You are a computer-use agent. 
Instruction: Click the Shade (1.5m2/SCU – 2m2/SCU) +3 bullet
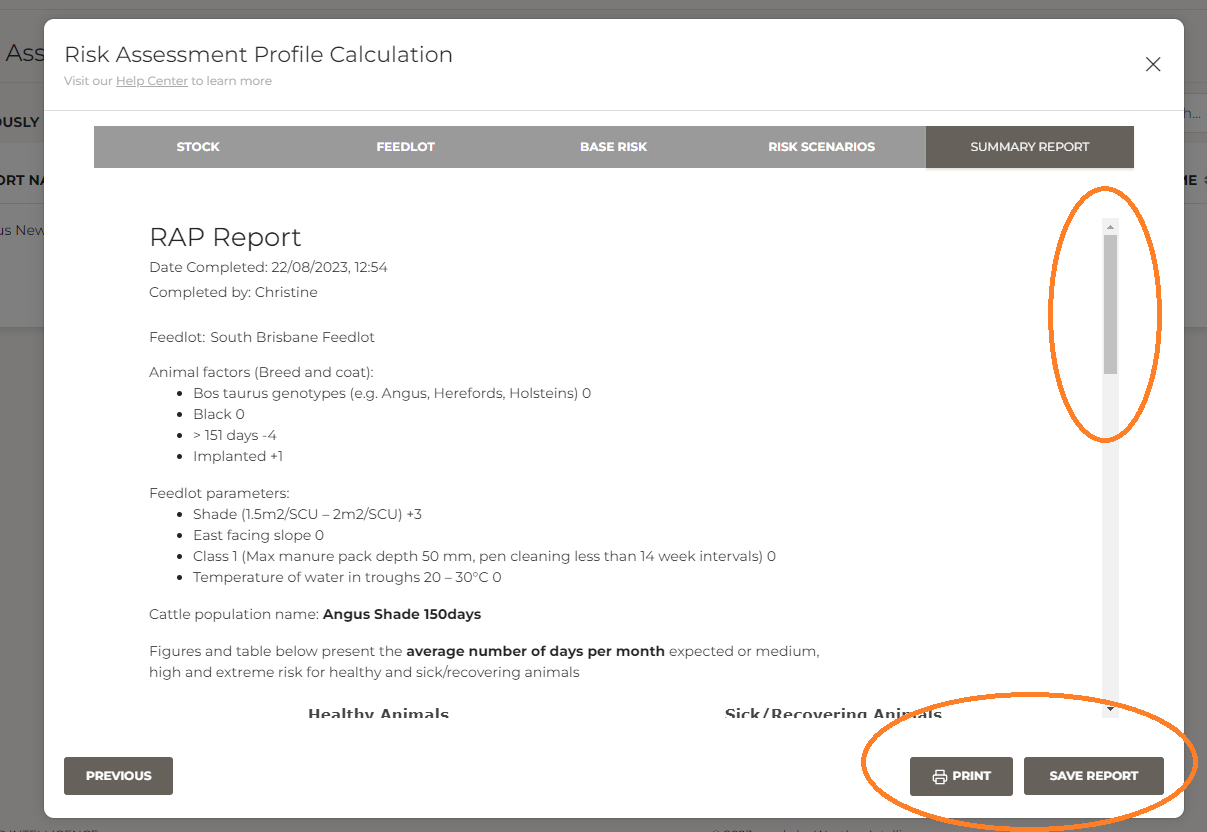click(x=307, y=514)
